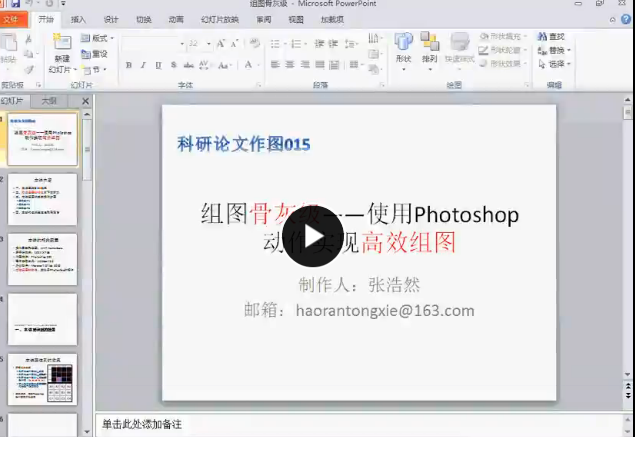Decrease font size with shrink font icon
The width and height of the screenshot is (635, 460).
pyautogui.click(x=234, y=44)
